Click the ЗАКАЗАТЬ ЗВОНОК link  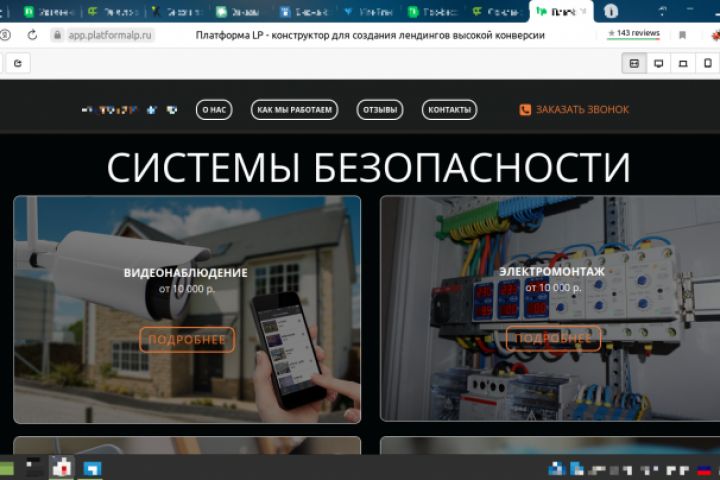tap(583, 110)
